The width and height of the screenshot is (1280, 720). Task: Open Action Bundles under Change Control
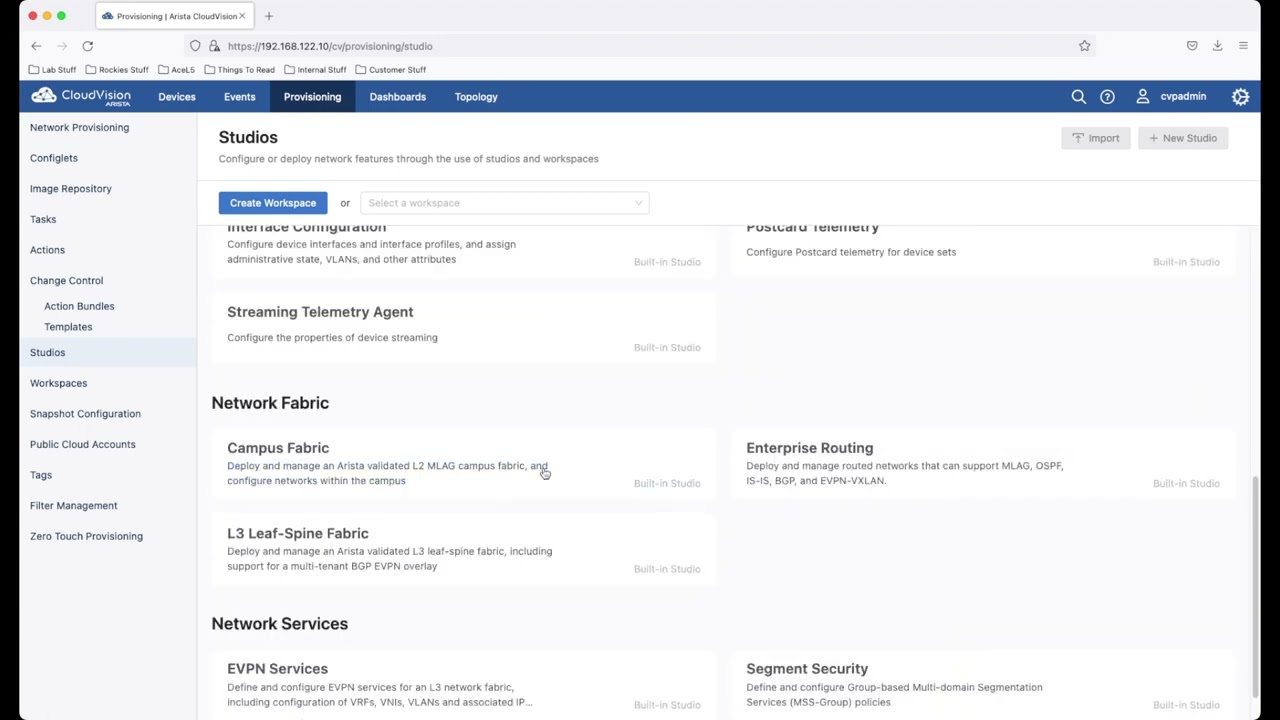(79, 306)
